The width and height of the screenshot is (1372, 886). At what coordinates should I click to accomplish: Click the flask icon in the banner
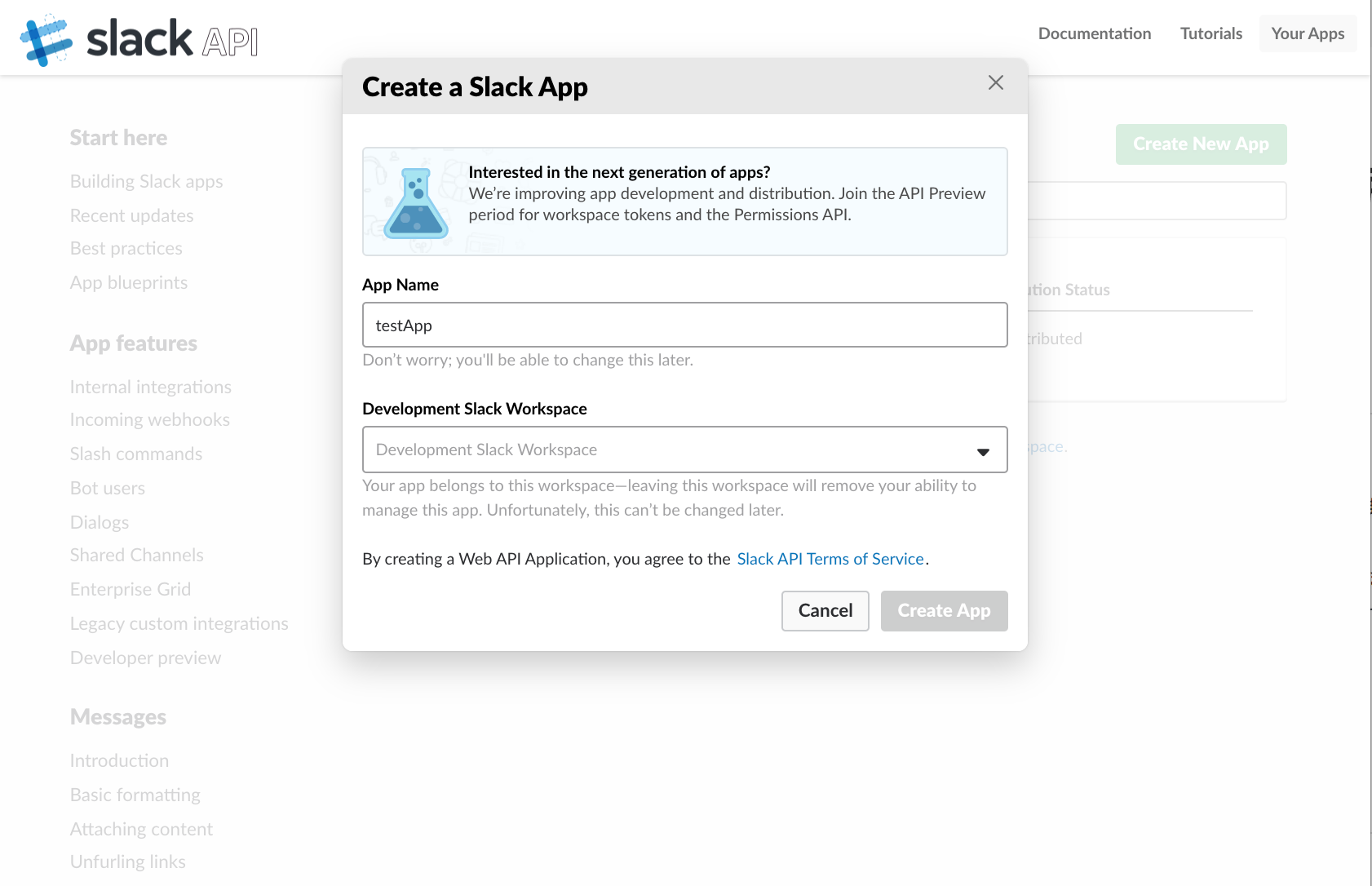coord(416,203)
